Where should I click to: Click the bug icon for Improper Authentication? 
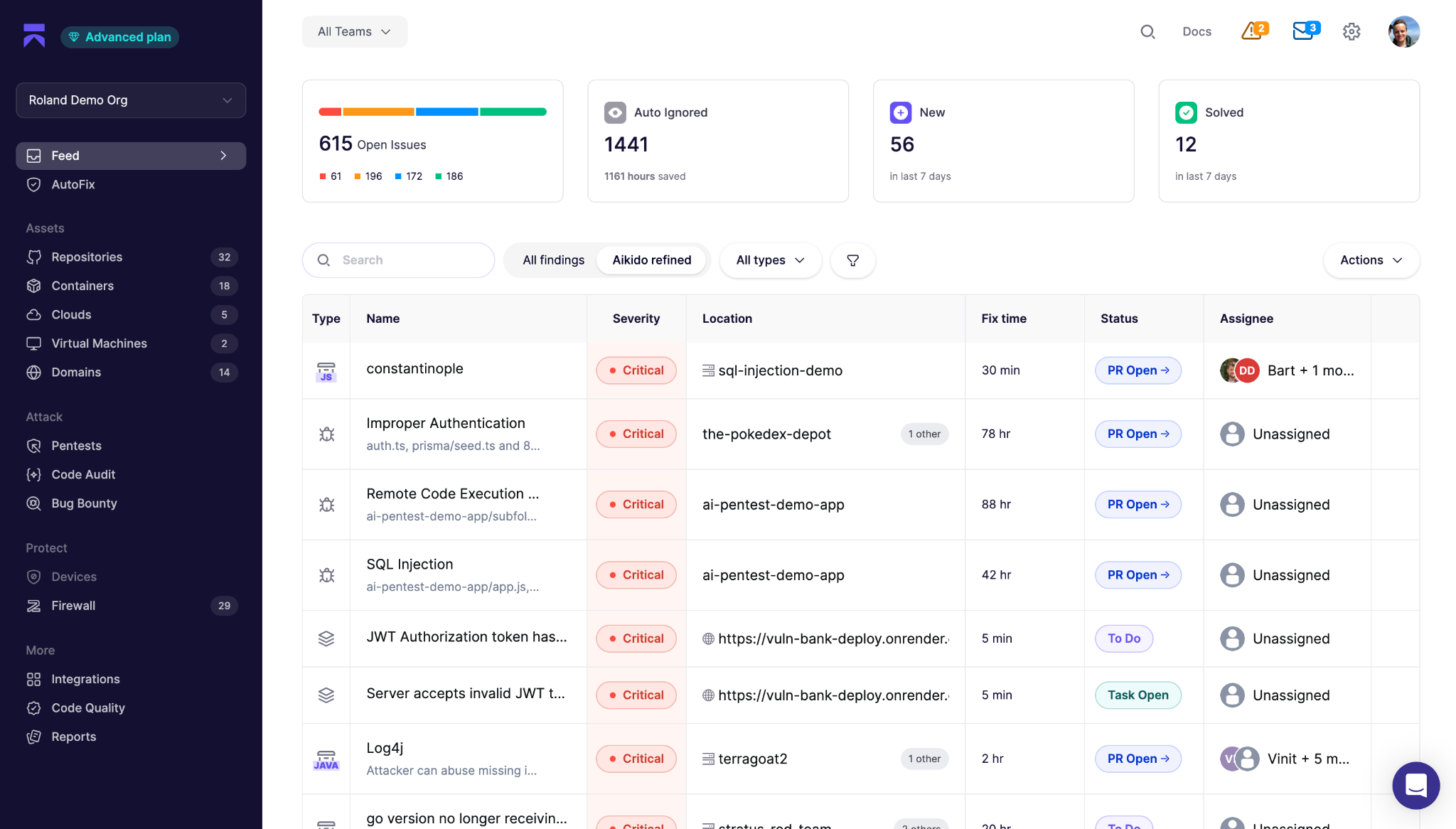click(326, 434)
